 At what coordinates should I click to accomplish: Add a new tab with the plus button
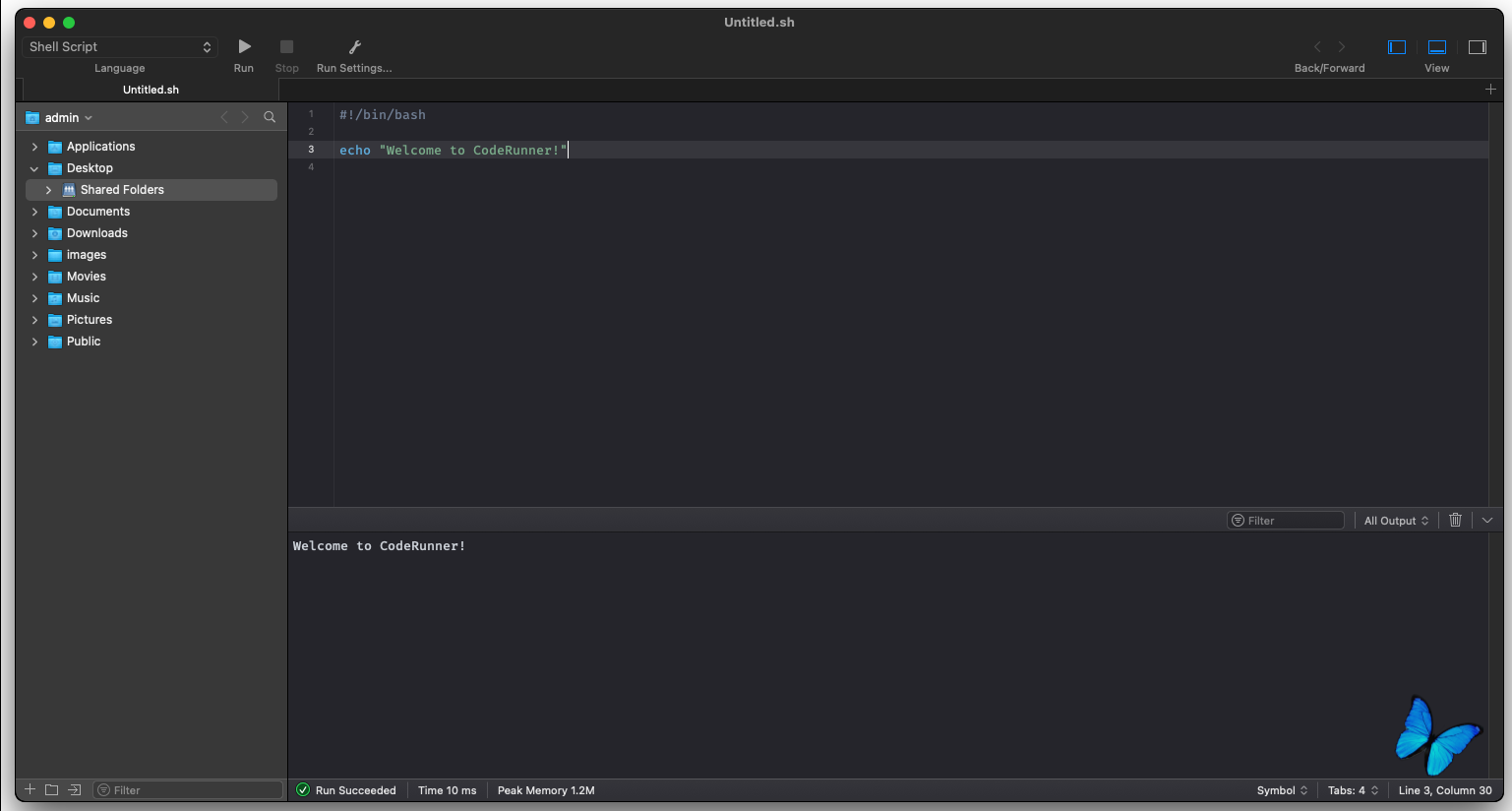click(x=1490, y=90)
